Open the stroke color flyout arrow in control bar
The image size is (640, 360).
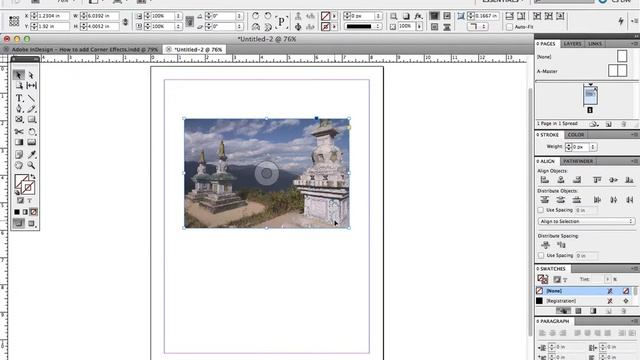click(334, 27)
